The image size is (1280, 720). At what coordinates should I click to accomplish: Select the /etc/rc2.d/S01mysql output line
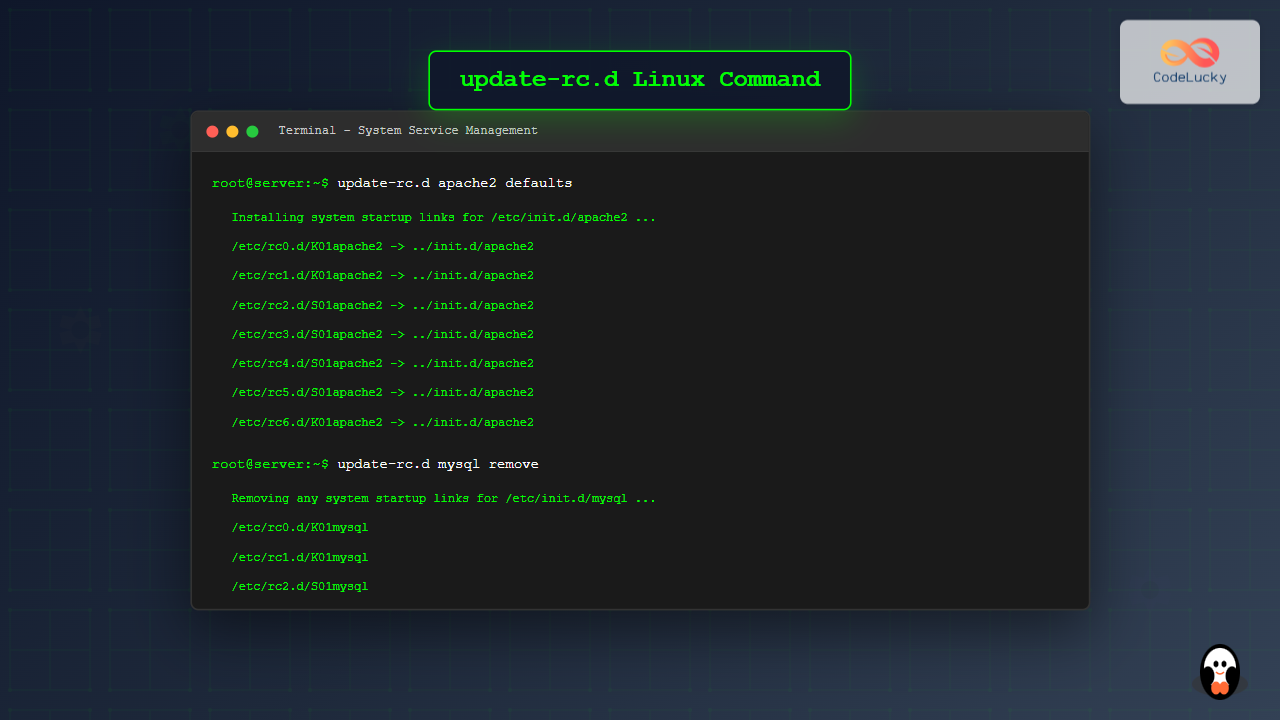[300, 586]
